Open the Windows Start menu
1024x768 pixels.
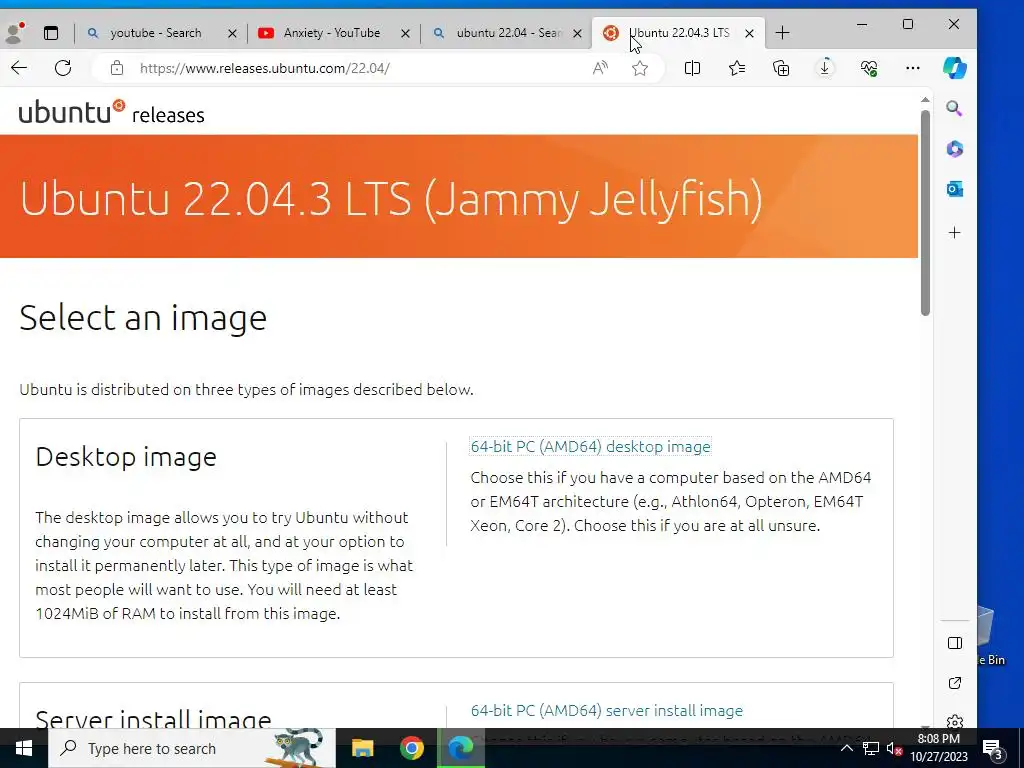pyautogui.click(x=24, y=748)
